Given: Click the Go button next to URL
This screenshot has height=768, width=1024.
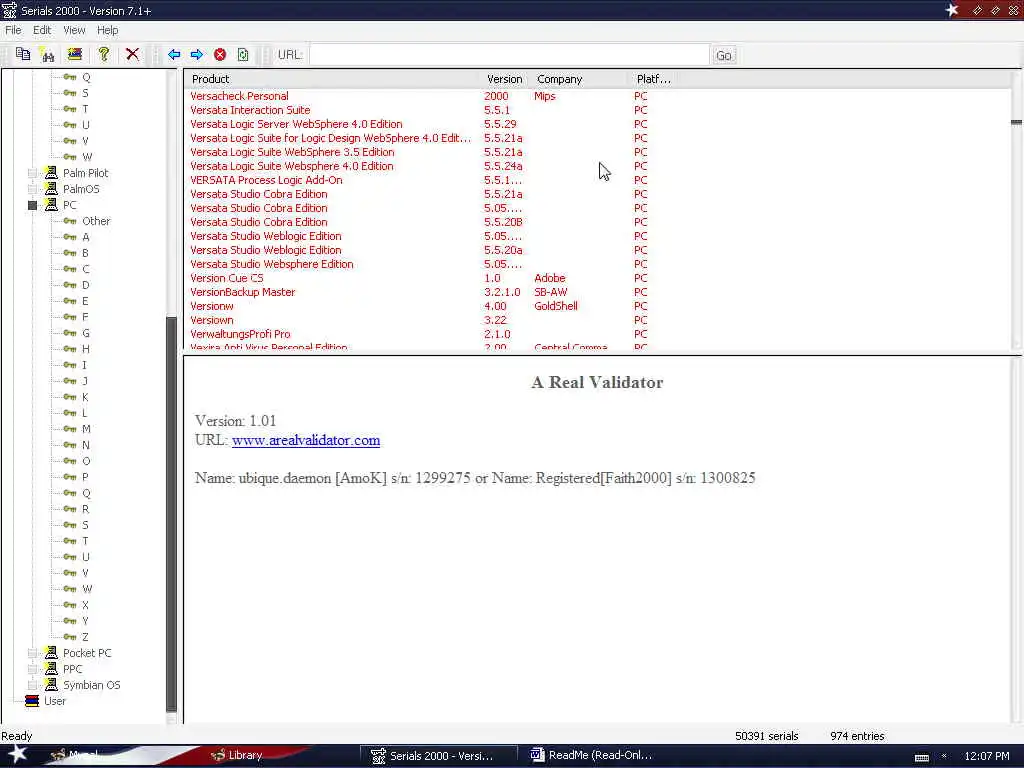Looking at the screenshot, I should [724, 56].
